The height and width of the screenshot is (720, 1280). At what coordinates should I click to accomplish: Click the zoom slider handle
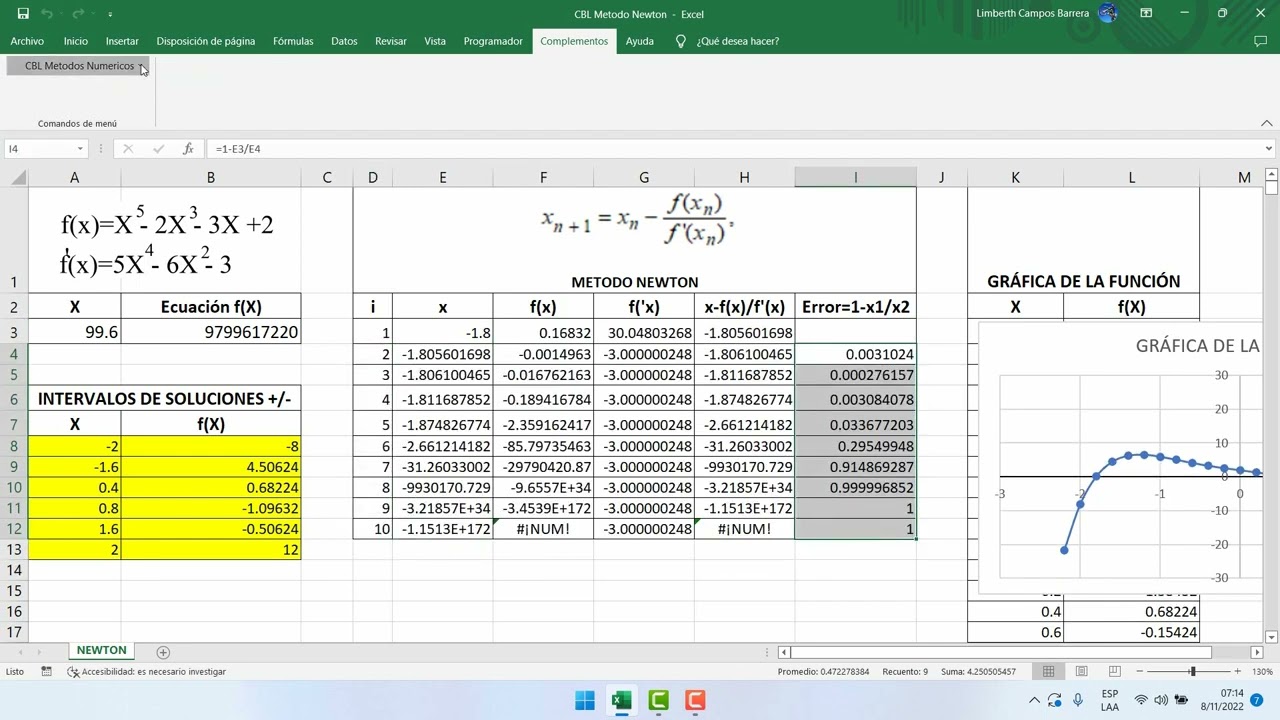coord(1192,672)
